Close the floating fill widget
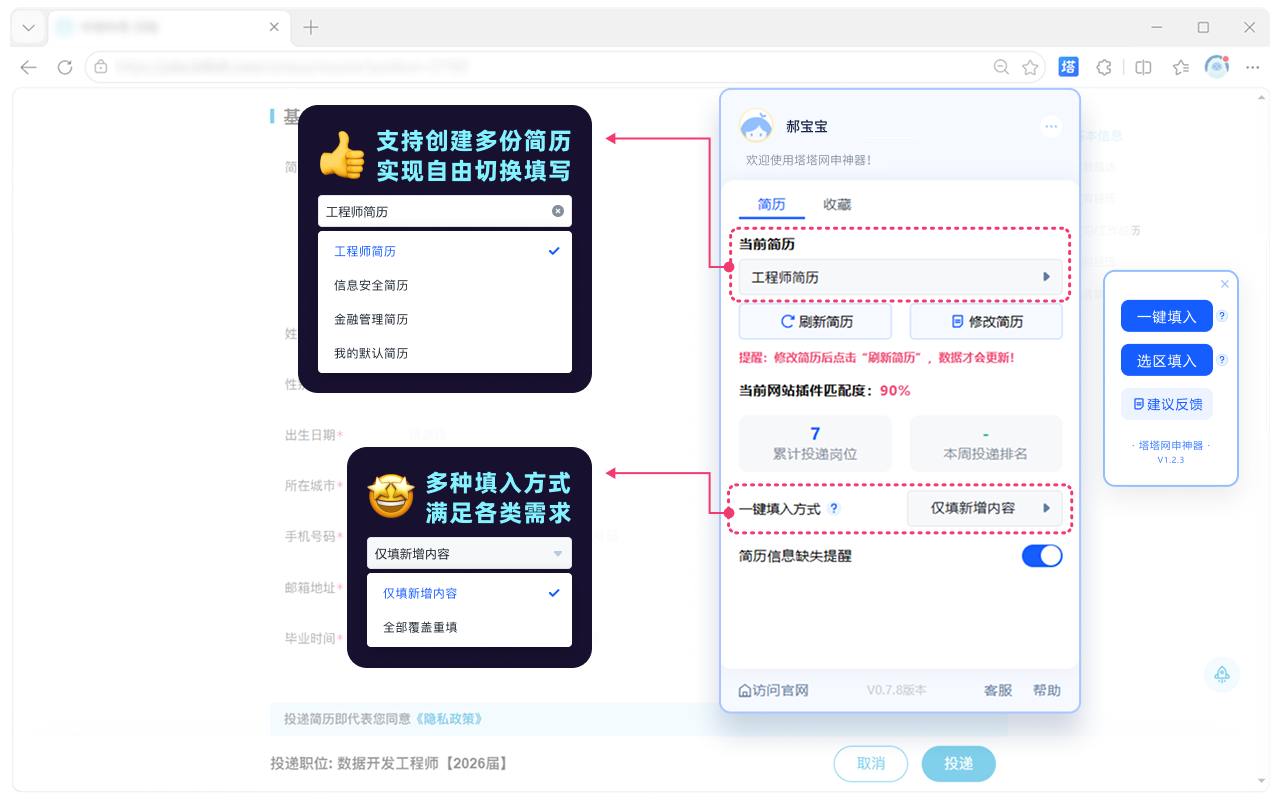 click(x=1225, y=284)
